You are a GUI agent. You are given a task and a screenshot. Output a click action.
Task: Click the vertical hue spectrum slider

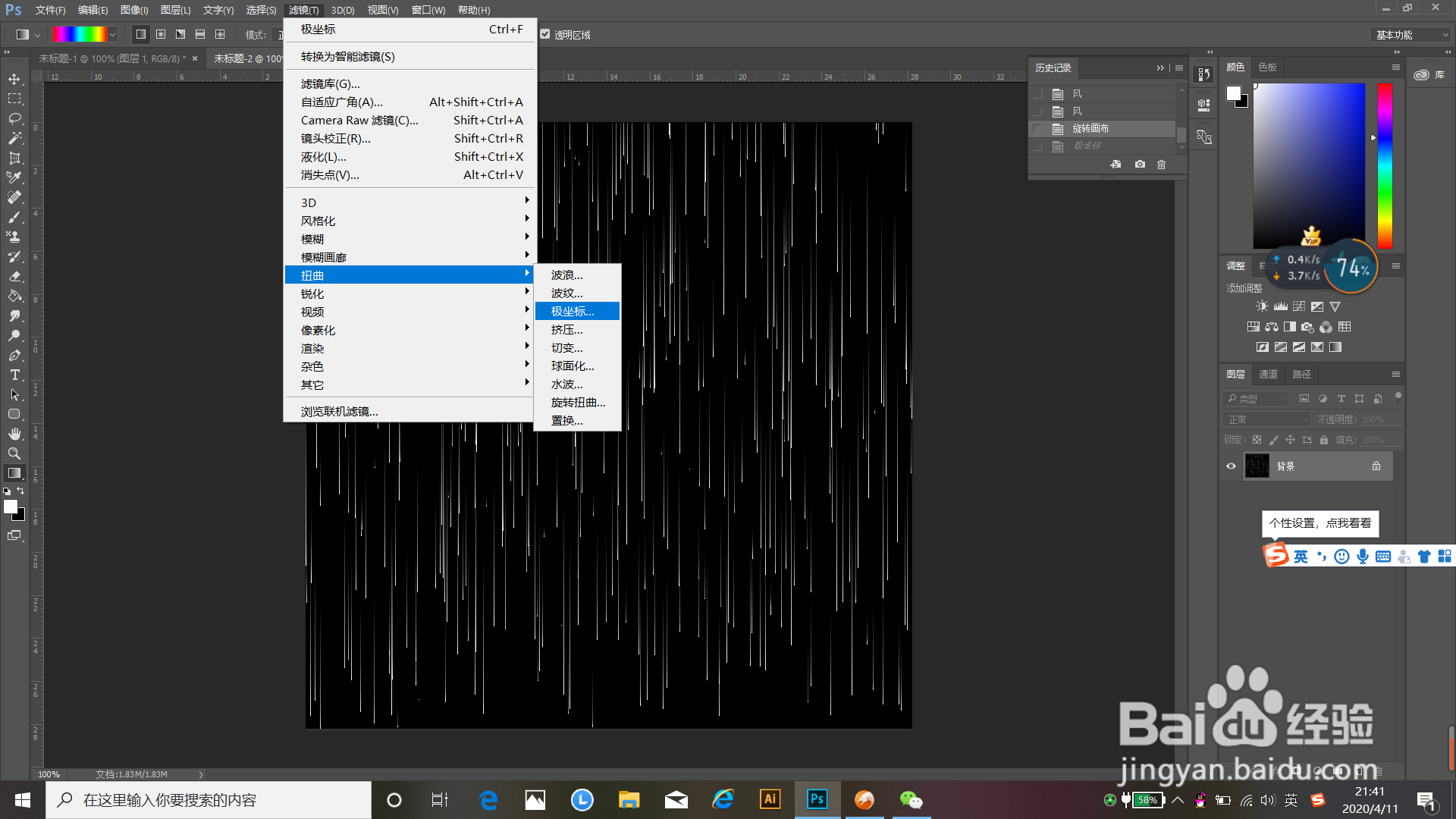coord(1385,165)
